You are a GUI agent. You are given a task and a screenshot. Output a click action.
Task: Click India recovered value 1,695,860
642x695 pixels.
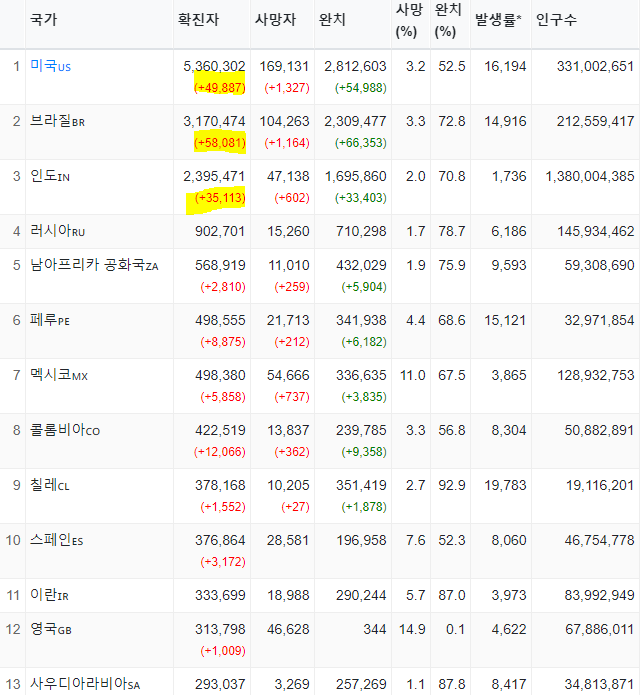click(355, 176)
